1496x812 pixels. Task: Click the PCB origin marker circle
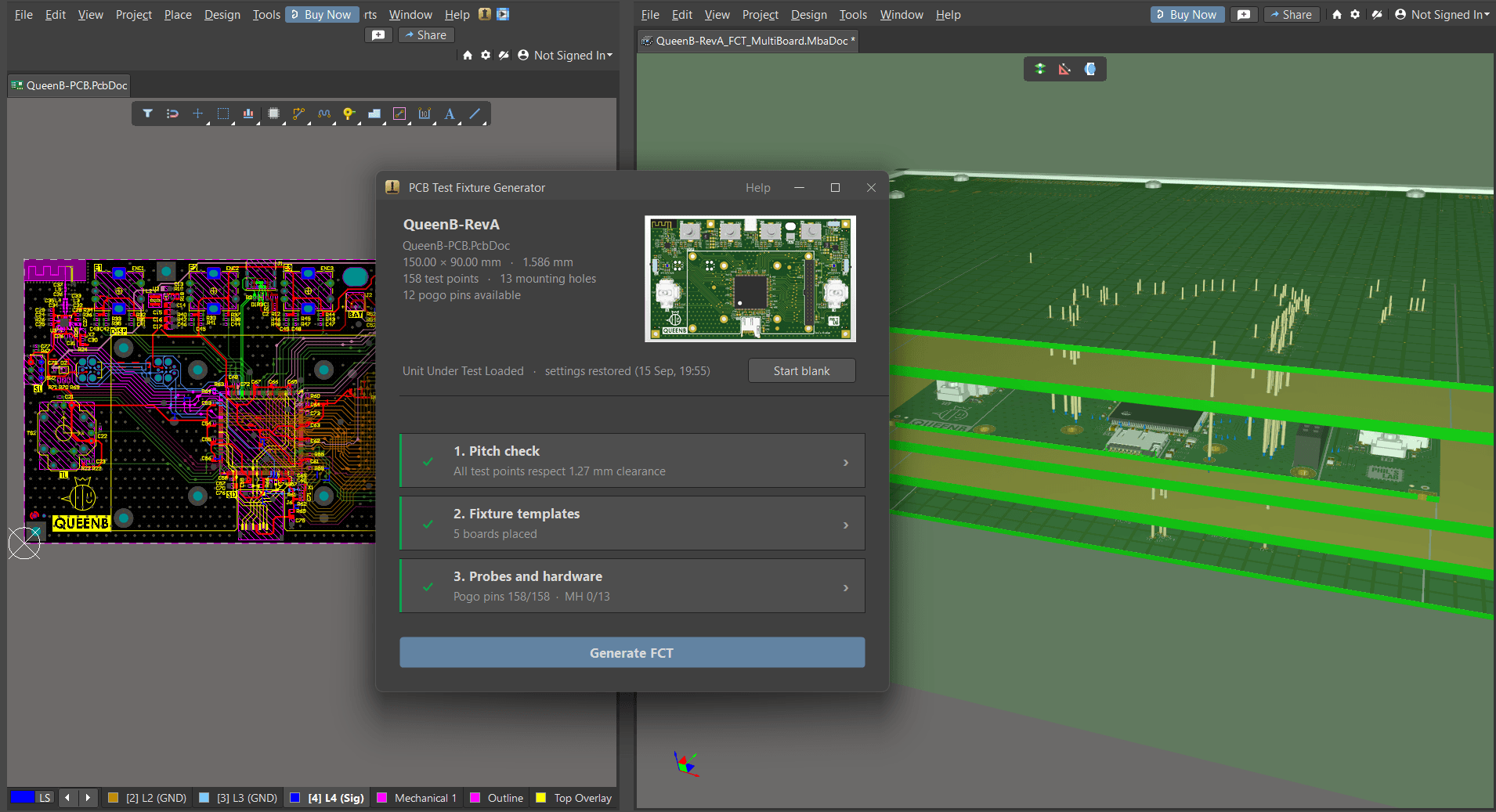24,543
